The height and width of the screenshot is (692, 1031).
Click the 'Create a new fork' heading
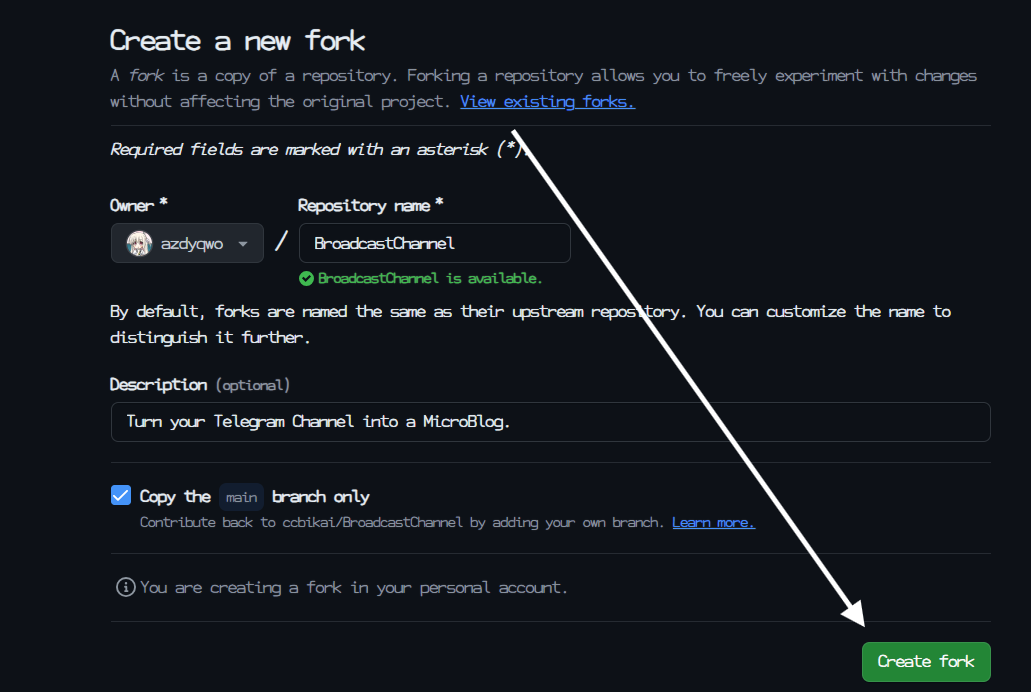tap(237, 40)
